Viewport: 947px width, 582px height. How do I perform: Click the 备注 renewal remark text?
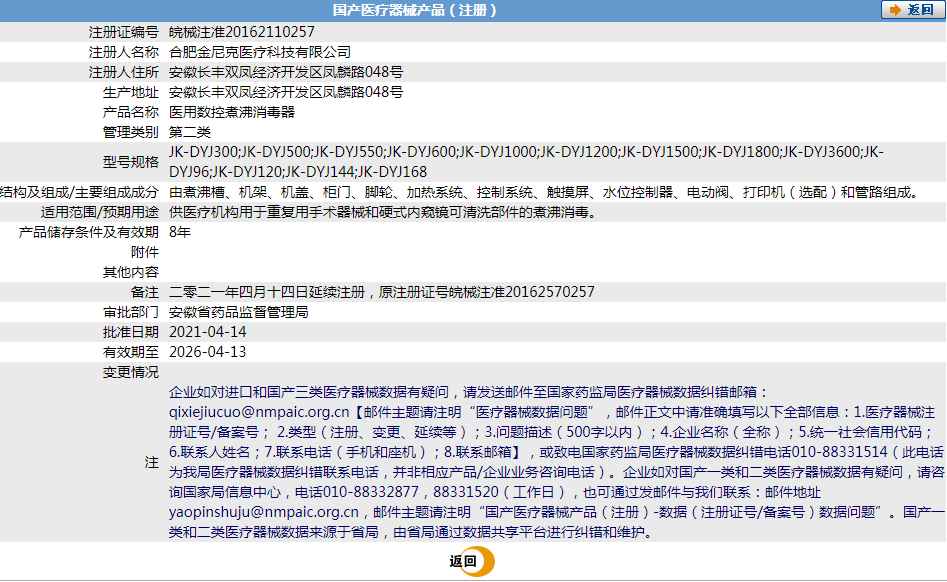[382, 292]
